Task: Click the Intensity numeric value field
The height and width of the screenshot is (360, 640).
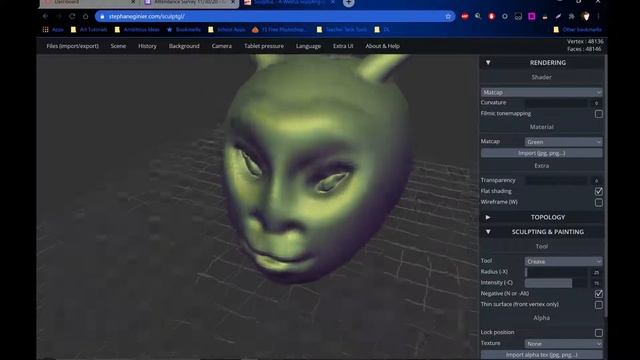Action: [x=596, y=283]
